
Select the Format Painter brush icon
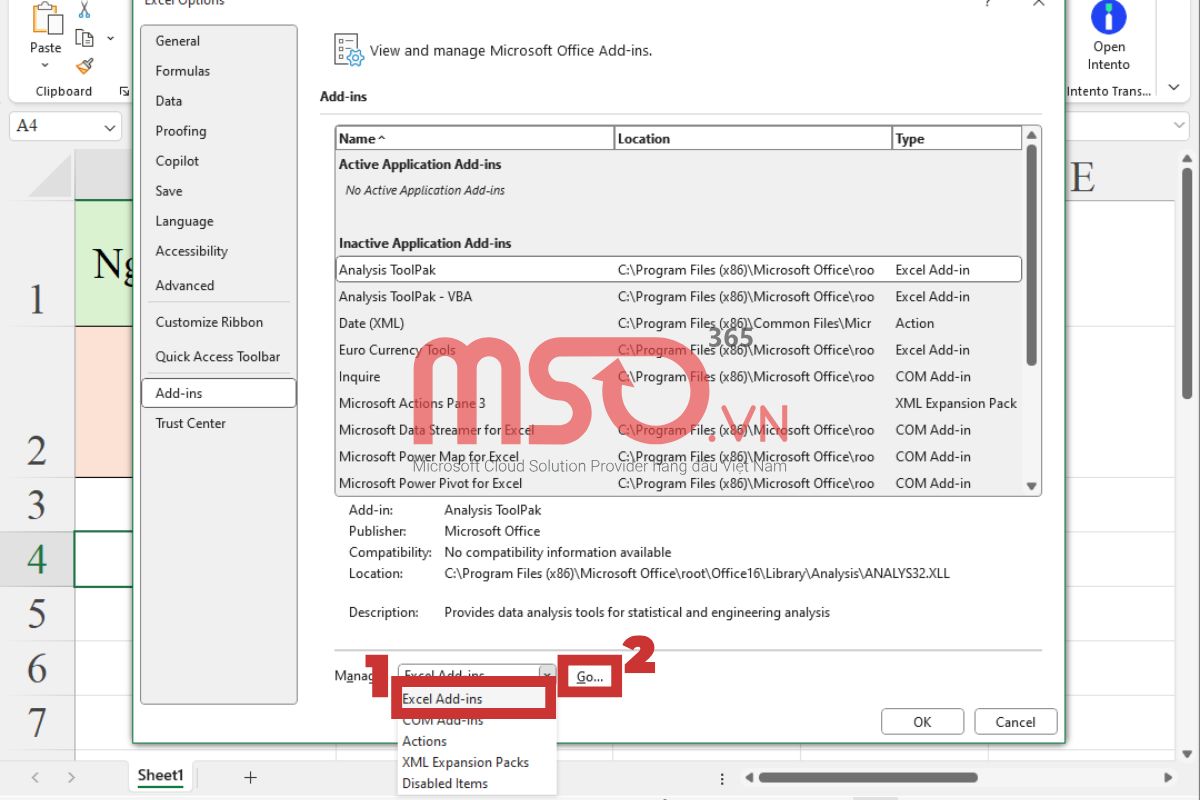coord(84,66)
